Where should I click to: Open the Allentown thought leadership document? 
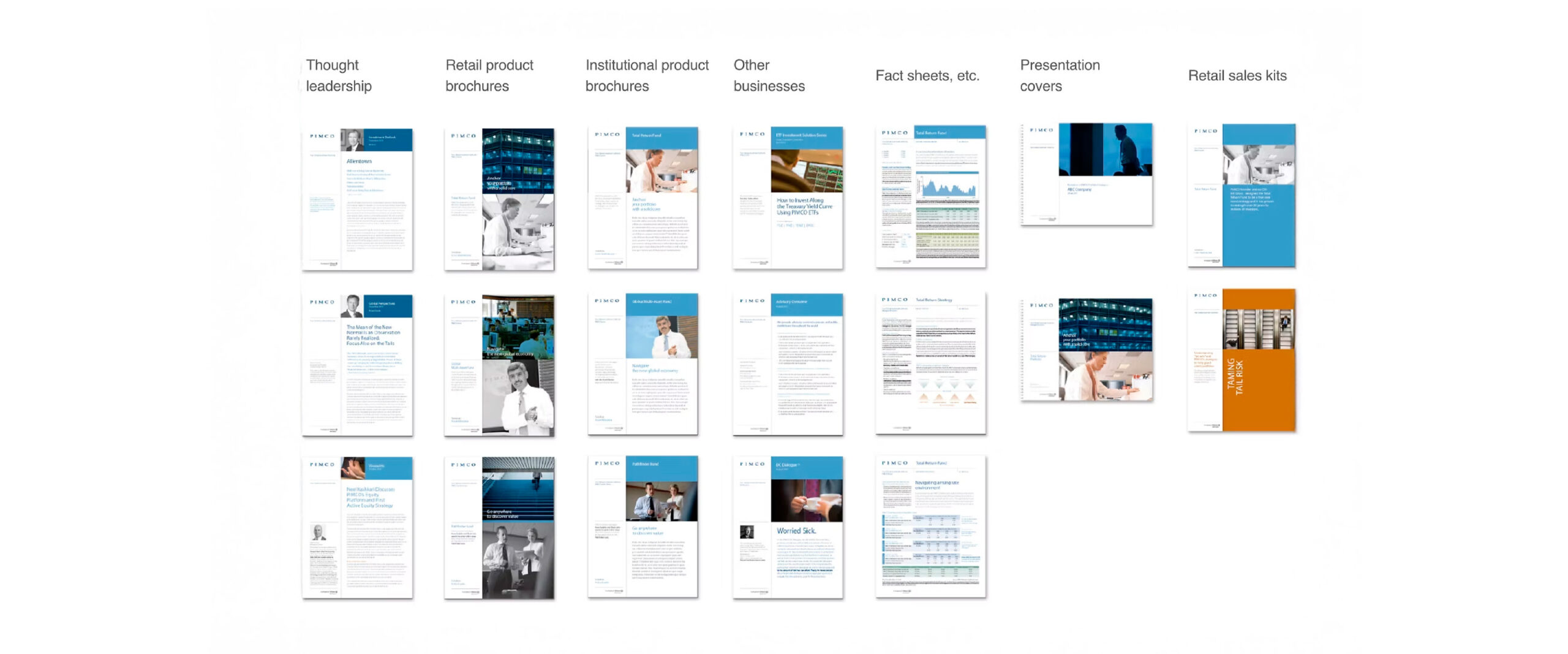[x=357, y=199]
